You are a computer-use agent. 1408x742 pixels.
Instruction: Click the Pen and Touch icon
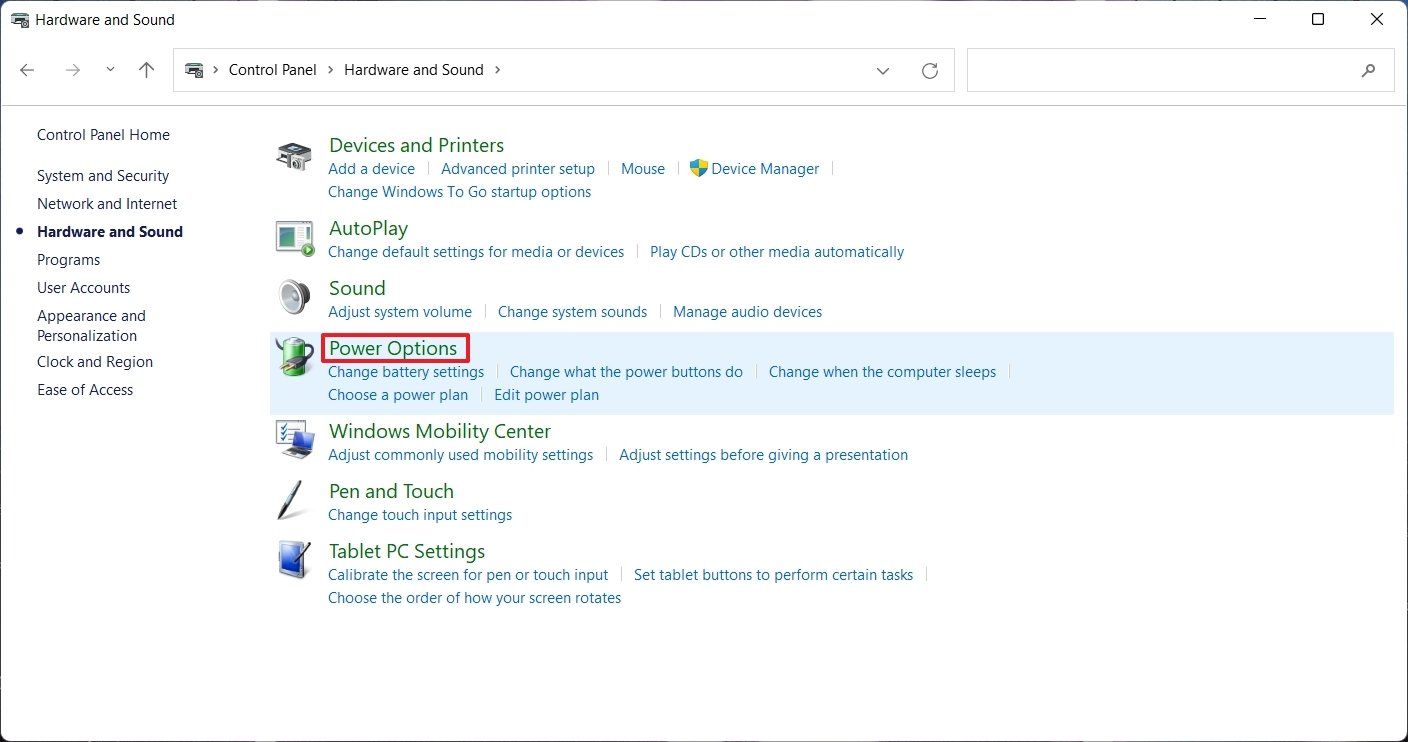(290, 500)
